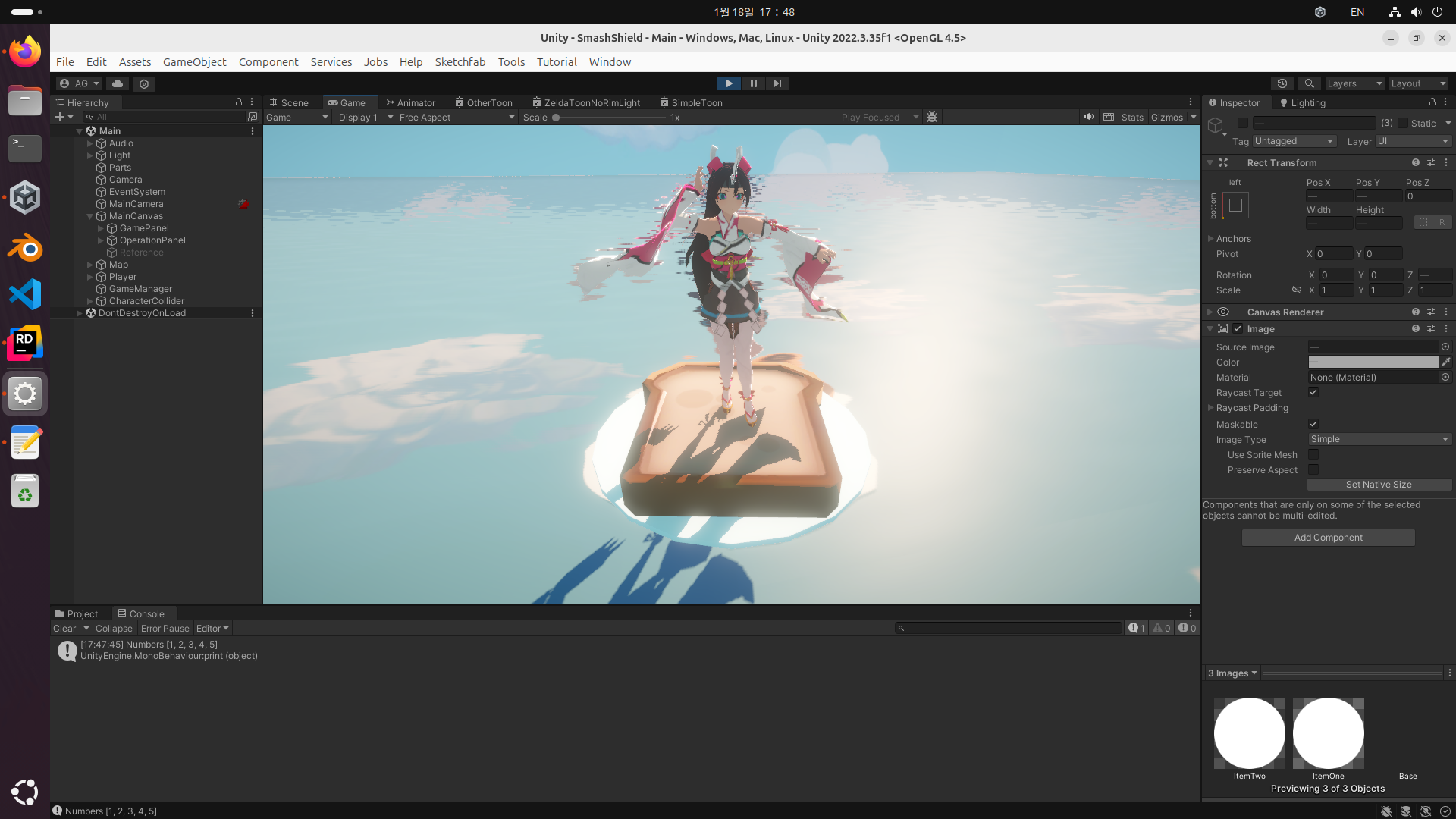Screen dimensions: 1456x819
Task: Open the AG account dropdown
Action: [79, 83]
